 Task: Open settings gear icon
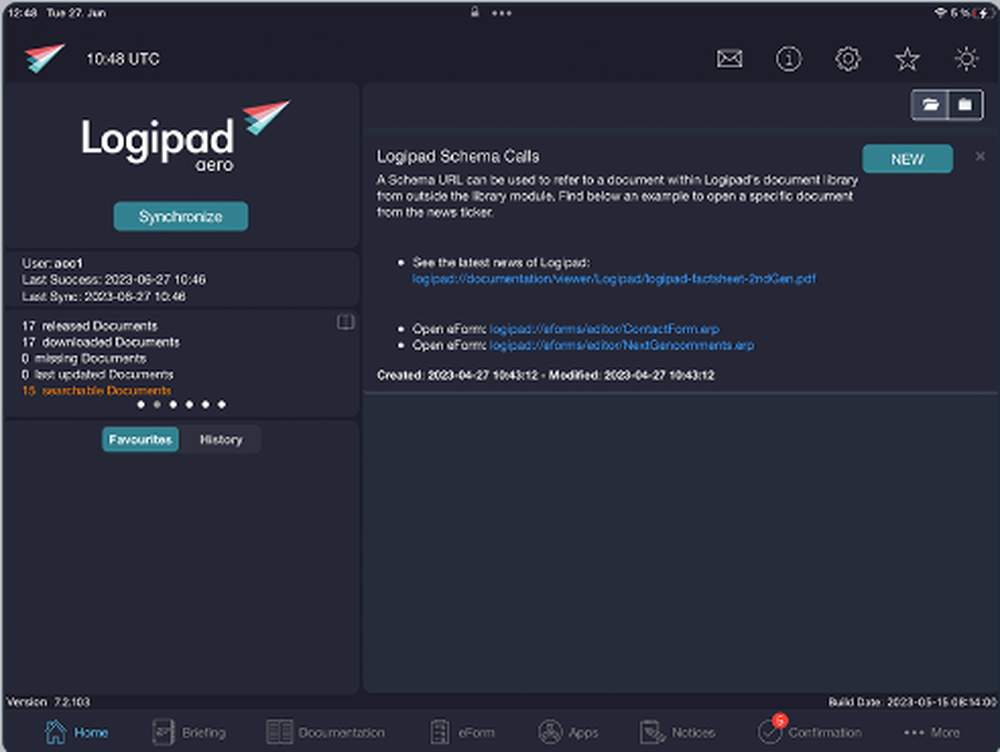[848, 59]
